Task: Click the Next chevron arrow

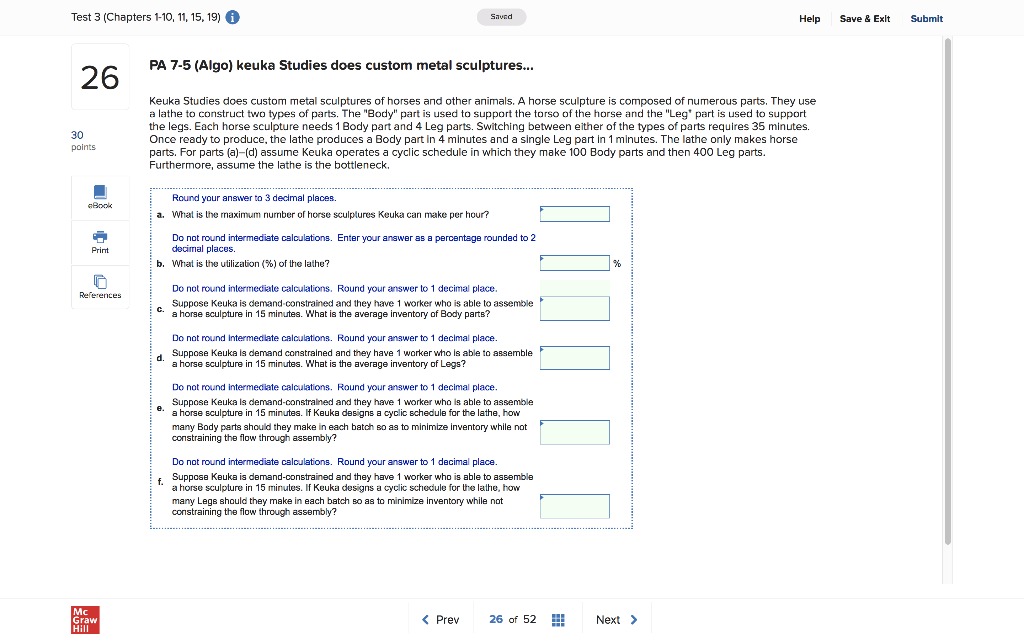Action: pyautogui.click(x=633, y=620)
